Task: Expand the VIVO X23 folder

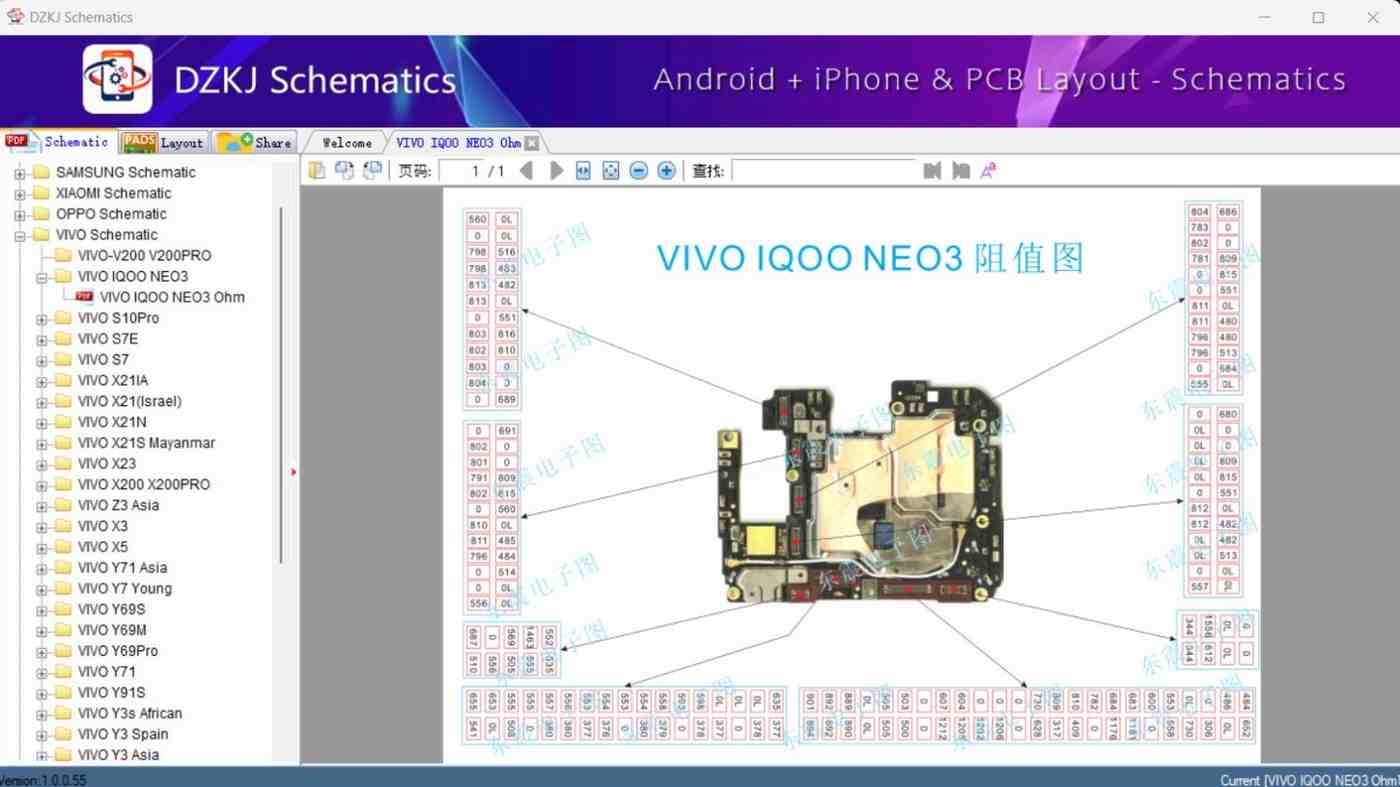Action: (x=42, y=464)
